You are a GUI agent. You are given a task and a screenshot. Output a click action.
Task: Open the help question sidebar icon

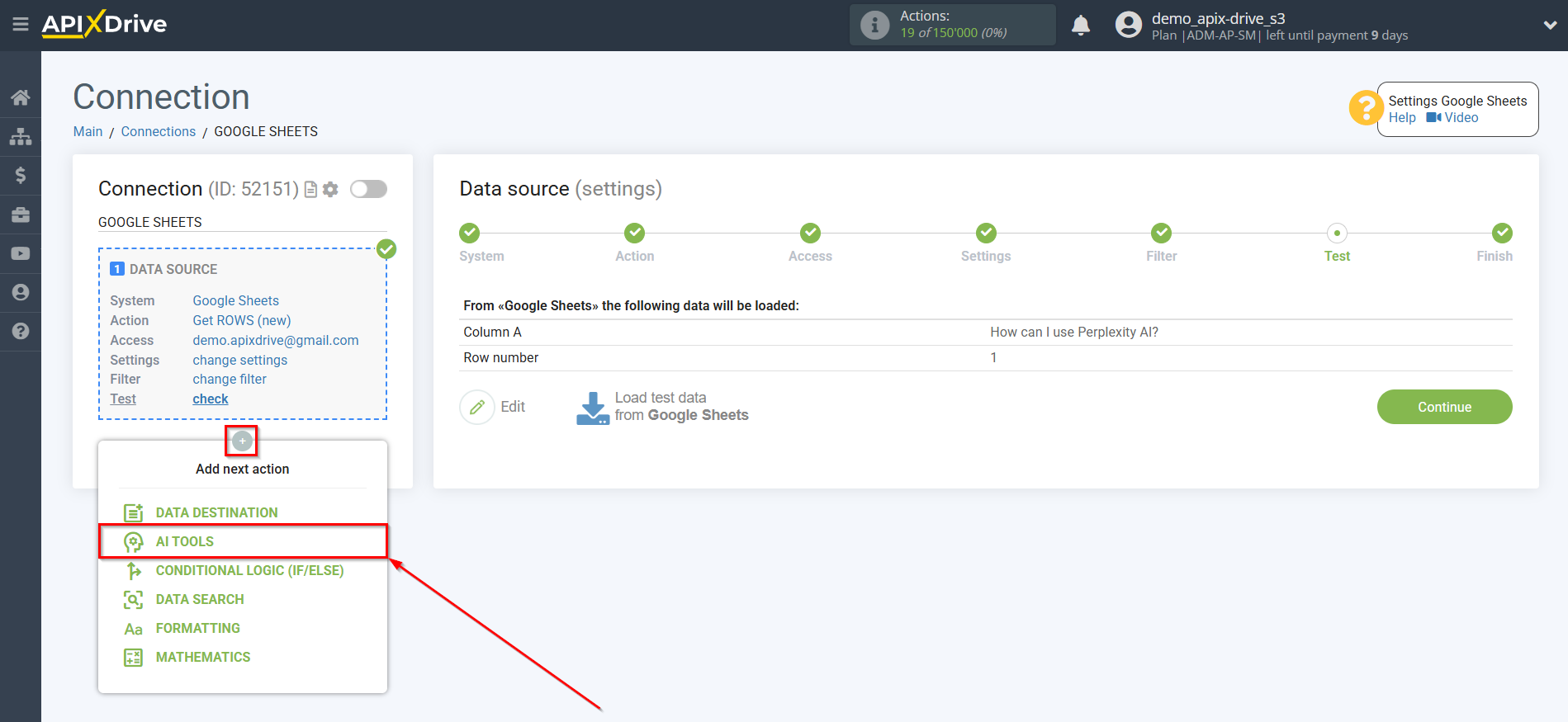tap(21, 331)
